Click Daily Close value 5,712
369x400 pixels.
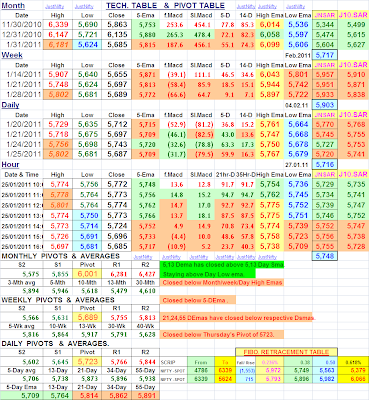tap(117, 124)
